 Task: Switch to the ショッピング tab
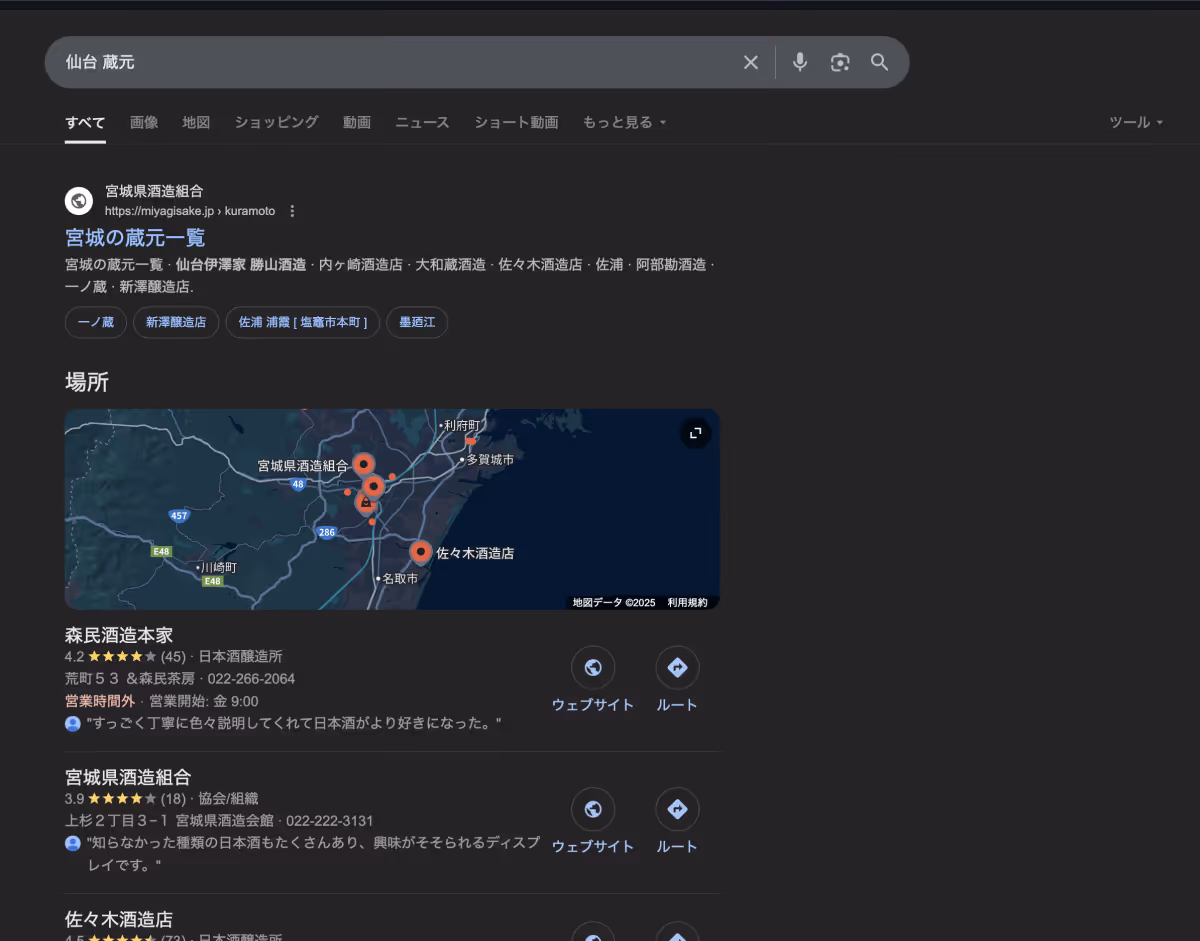pos(276,122)
